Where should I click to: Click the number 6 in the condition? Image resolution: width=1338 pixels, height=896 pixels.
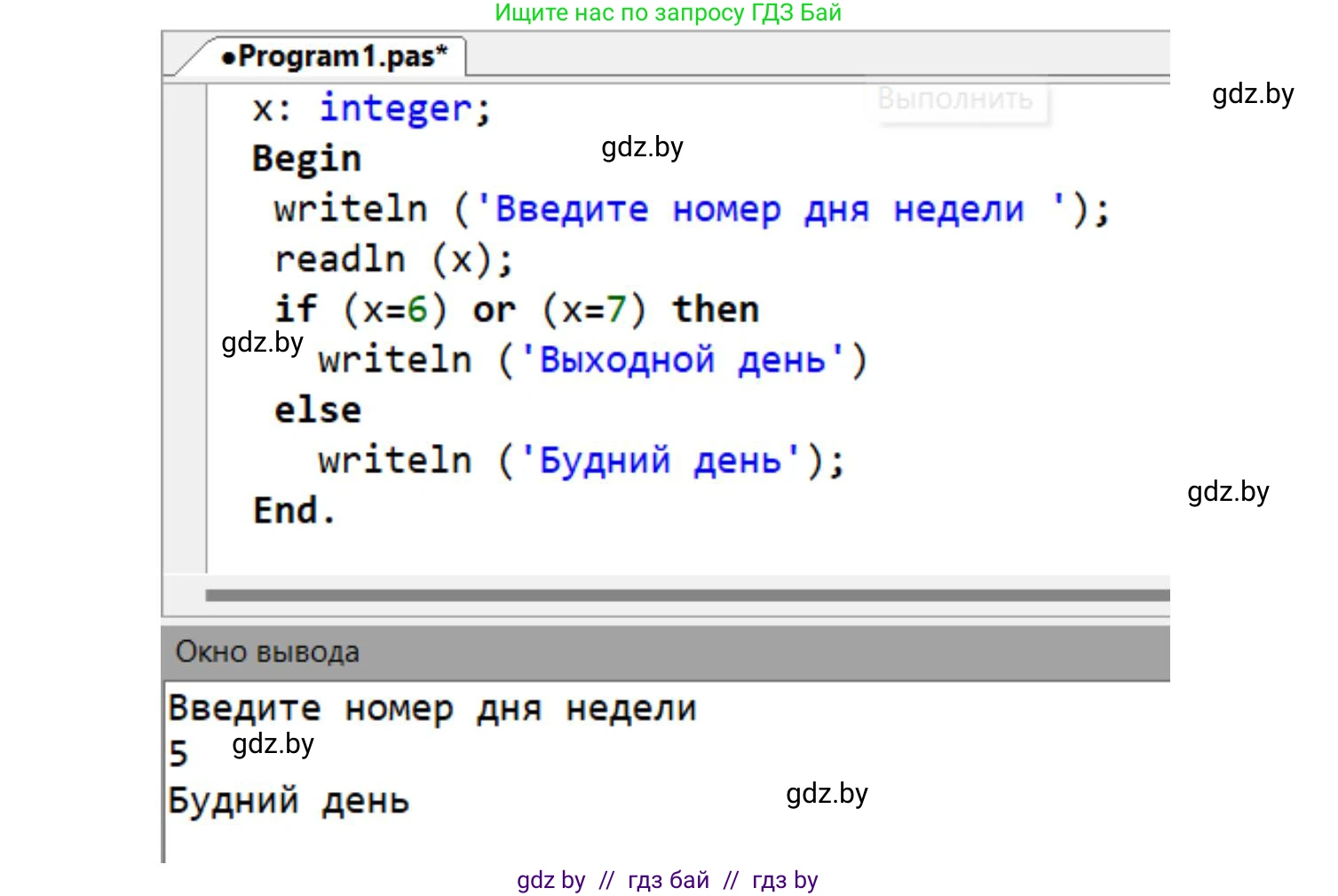[417, 310]
